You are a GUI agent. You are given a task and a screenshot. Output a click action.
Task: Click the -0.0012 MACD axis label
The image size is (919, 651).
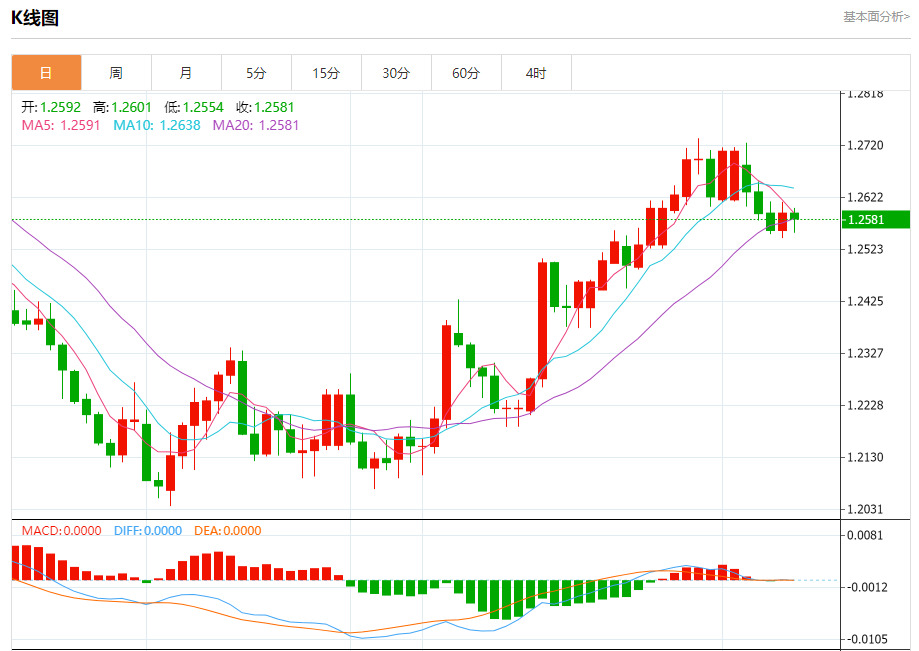coord(866,587)
